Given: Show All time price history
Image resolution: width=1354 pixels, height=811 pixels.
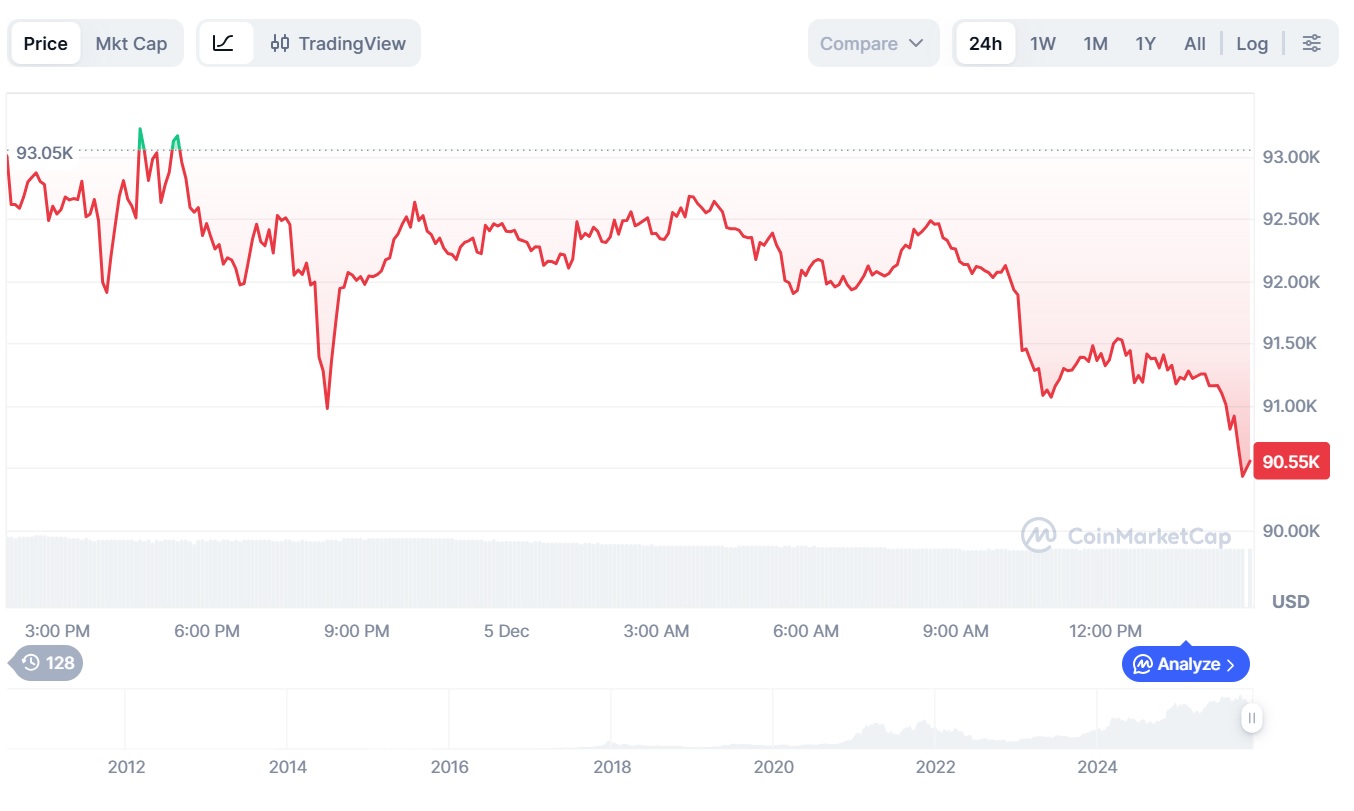Looking at the screenshot, I should [x=1194, y=43].
